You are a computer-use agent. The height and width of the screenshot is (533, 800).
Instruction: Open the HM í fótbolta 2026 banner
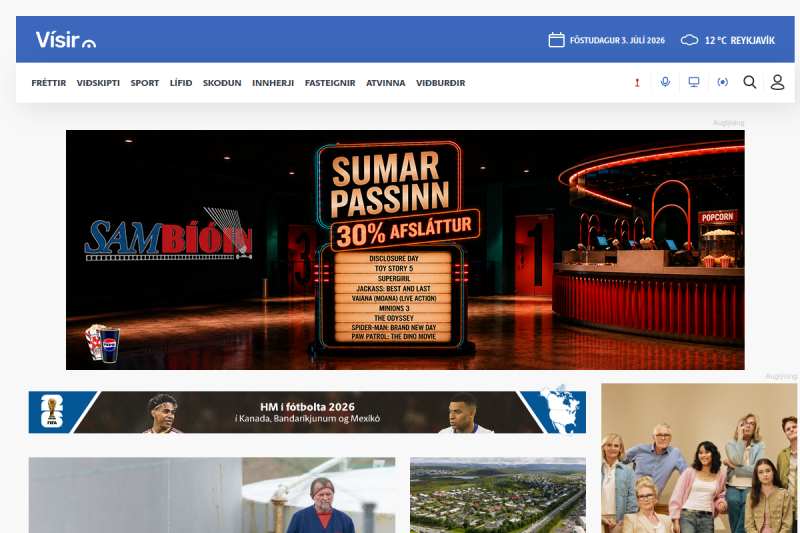307,412
